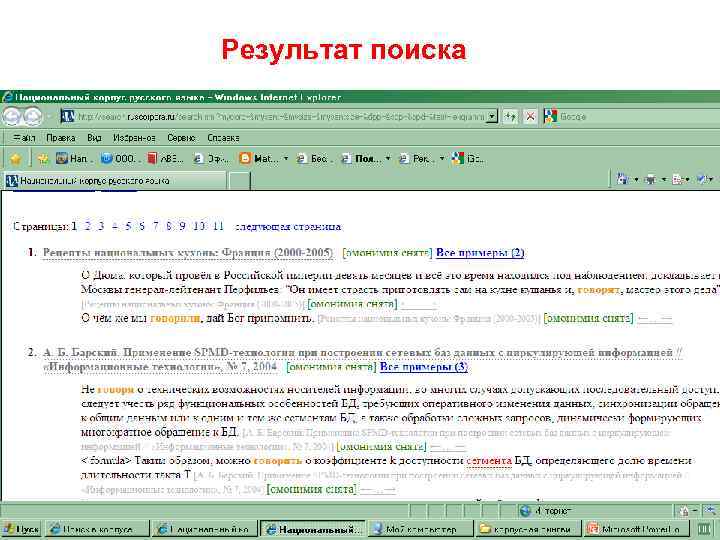Expand the dropdown arrow next to 'Пол...'
Viewport: 720px width, 540px height.
pos(388,159)
